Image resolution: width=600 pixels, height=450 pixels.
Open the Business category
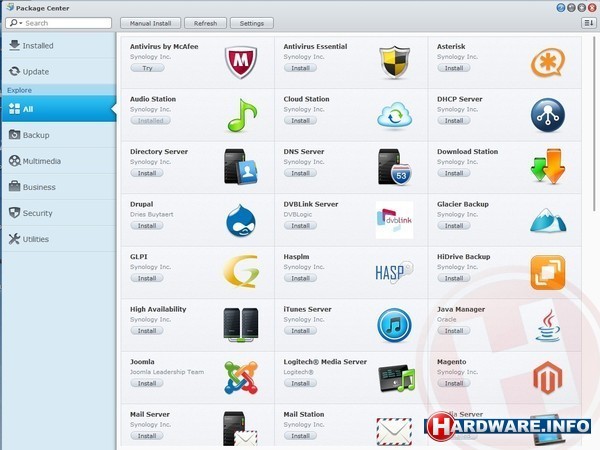[59, 187]
